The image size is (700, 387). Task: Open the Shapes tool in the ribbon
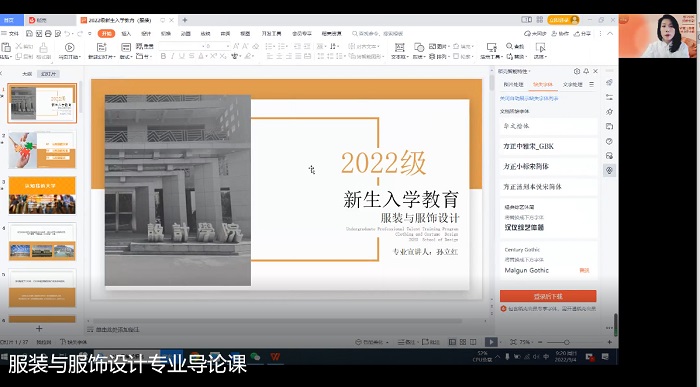tap(419, 47)
